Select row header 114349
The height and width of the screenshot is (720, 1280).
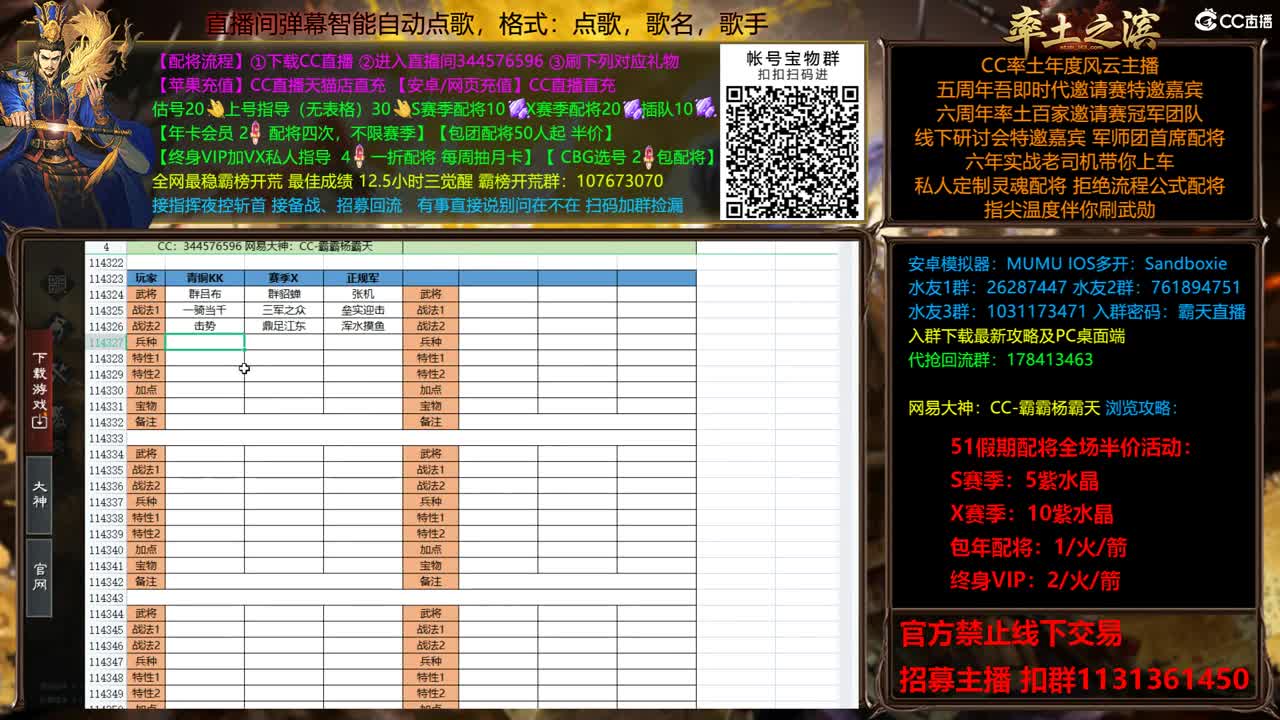[x=105, y=694]
